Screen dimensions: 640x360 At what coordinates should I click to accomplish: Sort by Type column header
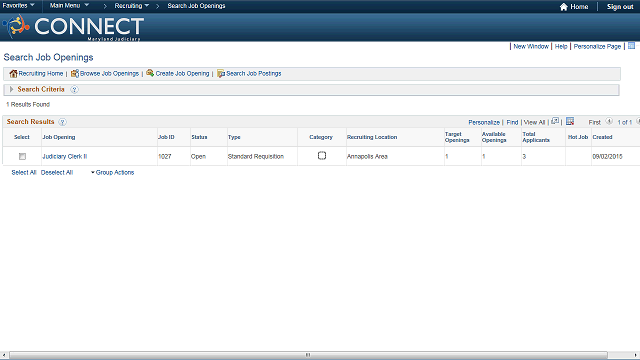tap(234, 137)
